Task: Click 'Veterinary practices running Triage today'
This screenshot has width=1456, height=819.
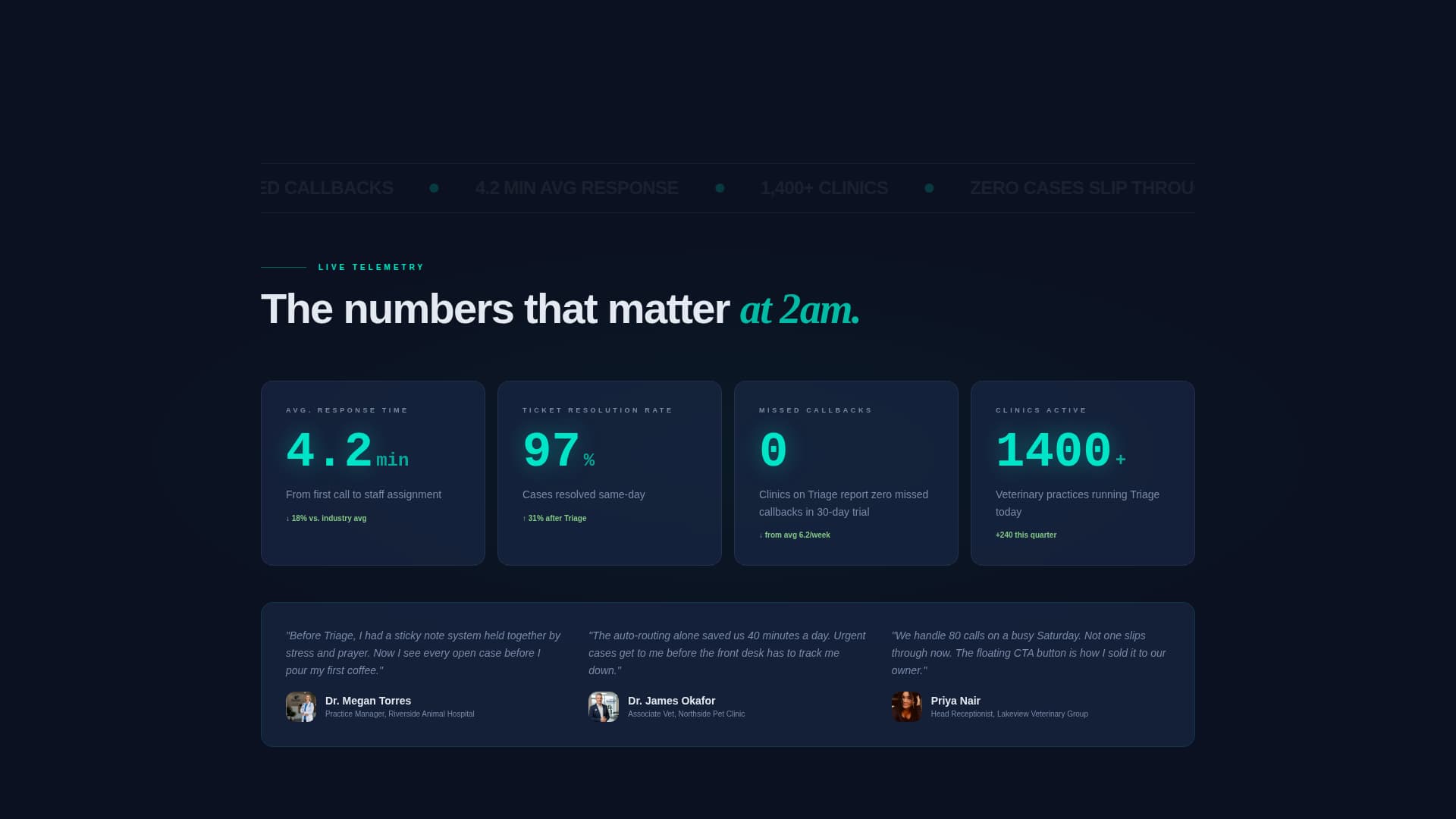Action: (x=1078, y=504)
